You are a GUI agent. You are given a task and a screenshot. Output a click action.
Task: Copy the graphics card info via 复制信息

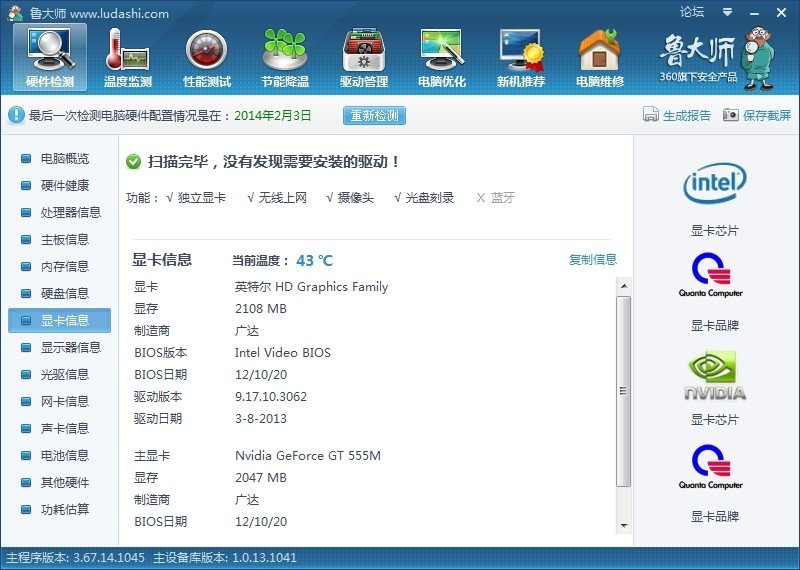point(593,260)
